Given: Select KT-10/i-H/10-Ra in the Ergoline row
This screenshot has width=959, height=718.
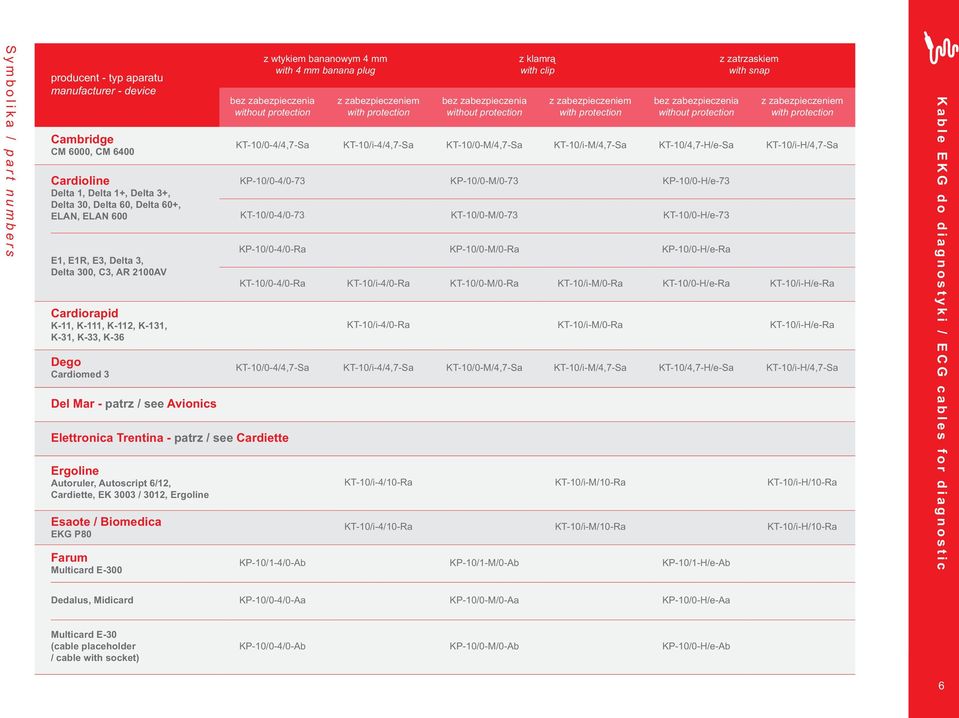Looking at the screenshot, I should pyautogui.click(x=802, y=483).
